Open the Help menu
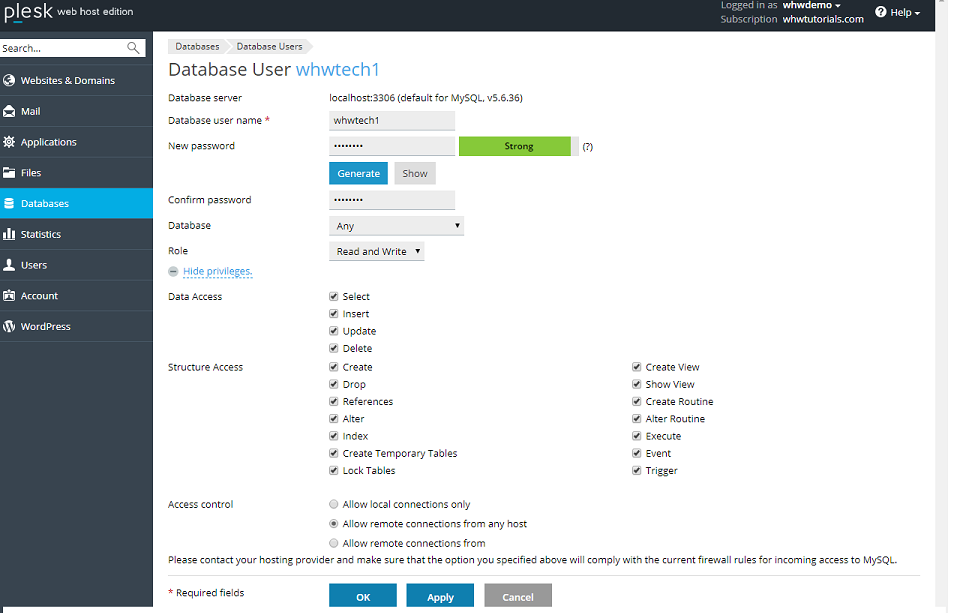 pos(897,13)
